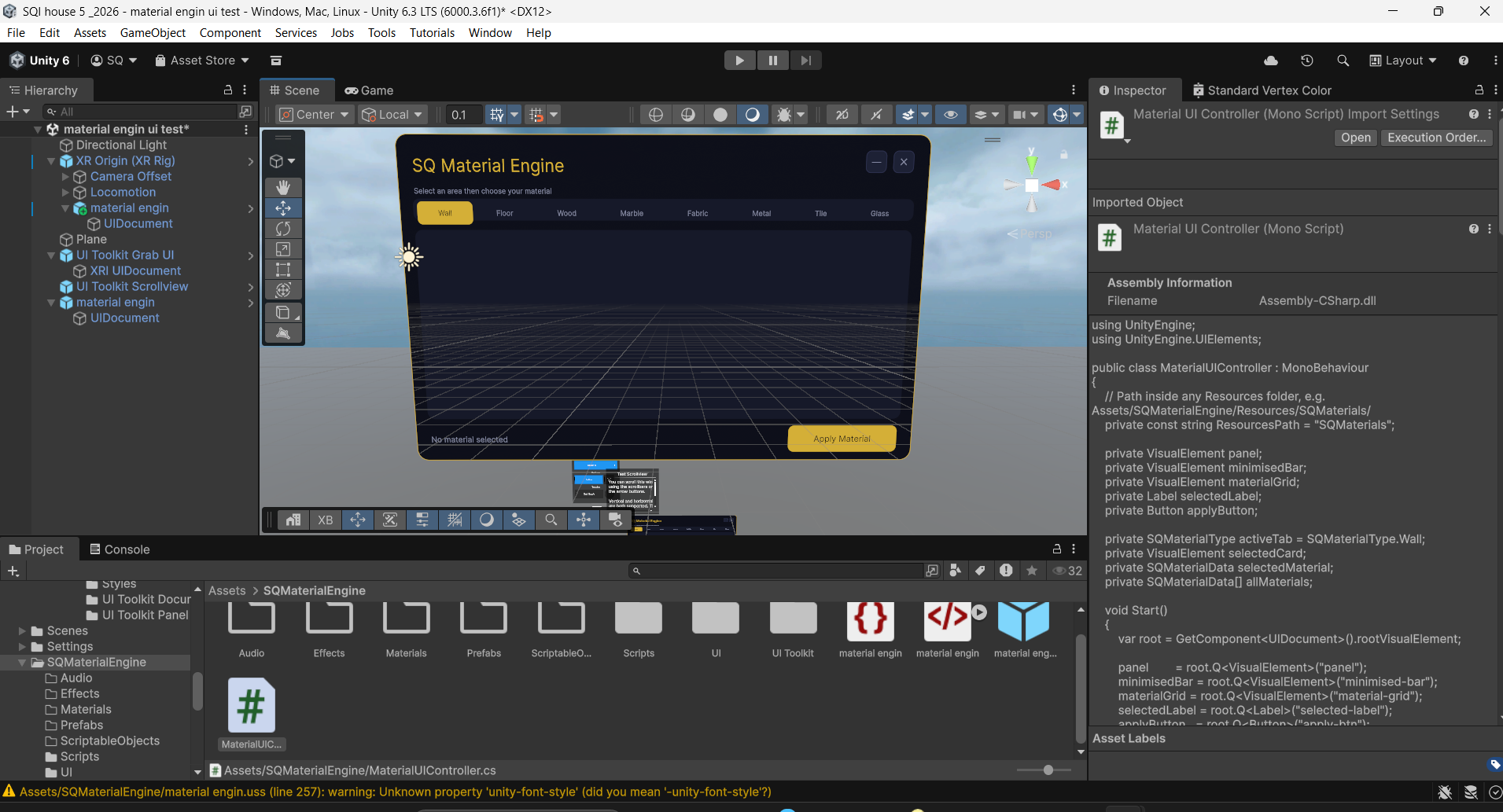Select the Transform tool in scene tools
Image resolution: width=1503 pixels, height=812 pixels.
point(283,290)
